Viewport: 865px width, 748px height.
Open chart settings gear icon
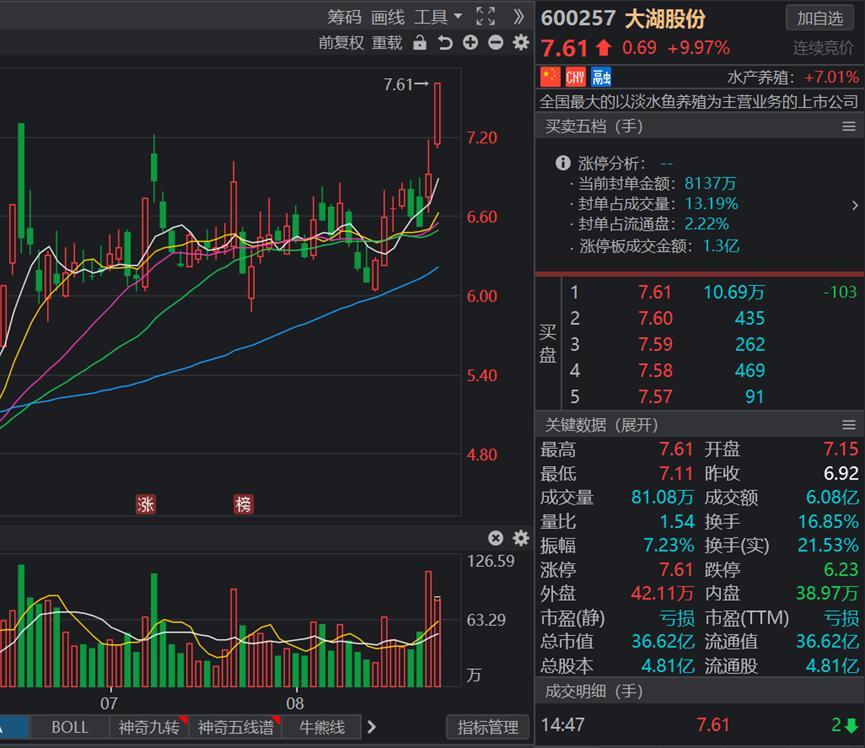coord(521,42)
